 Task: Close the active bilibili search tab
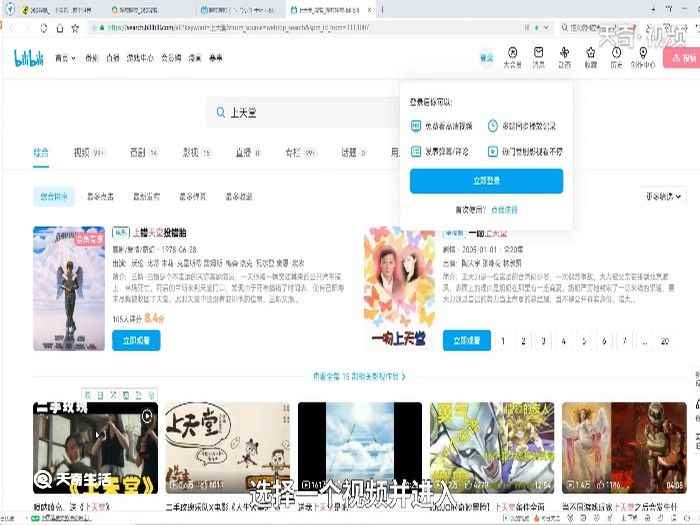[x=369, y=9]
